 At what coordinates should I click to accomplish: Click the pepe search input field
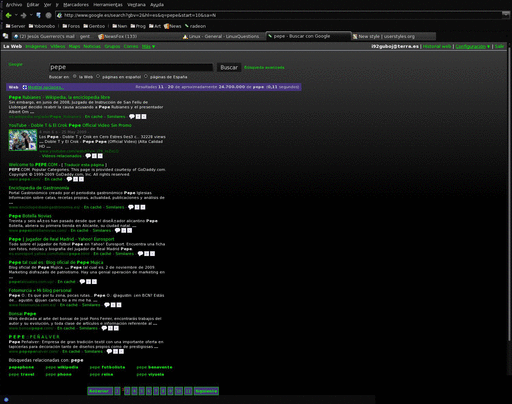tap(131, 67)
